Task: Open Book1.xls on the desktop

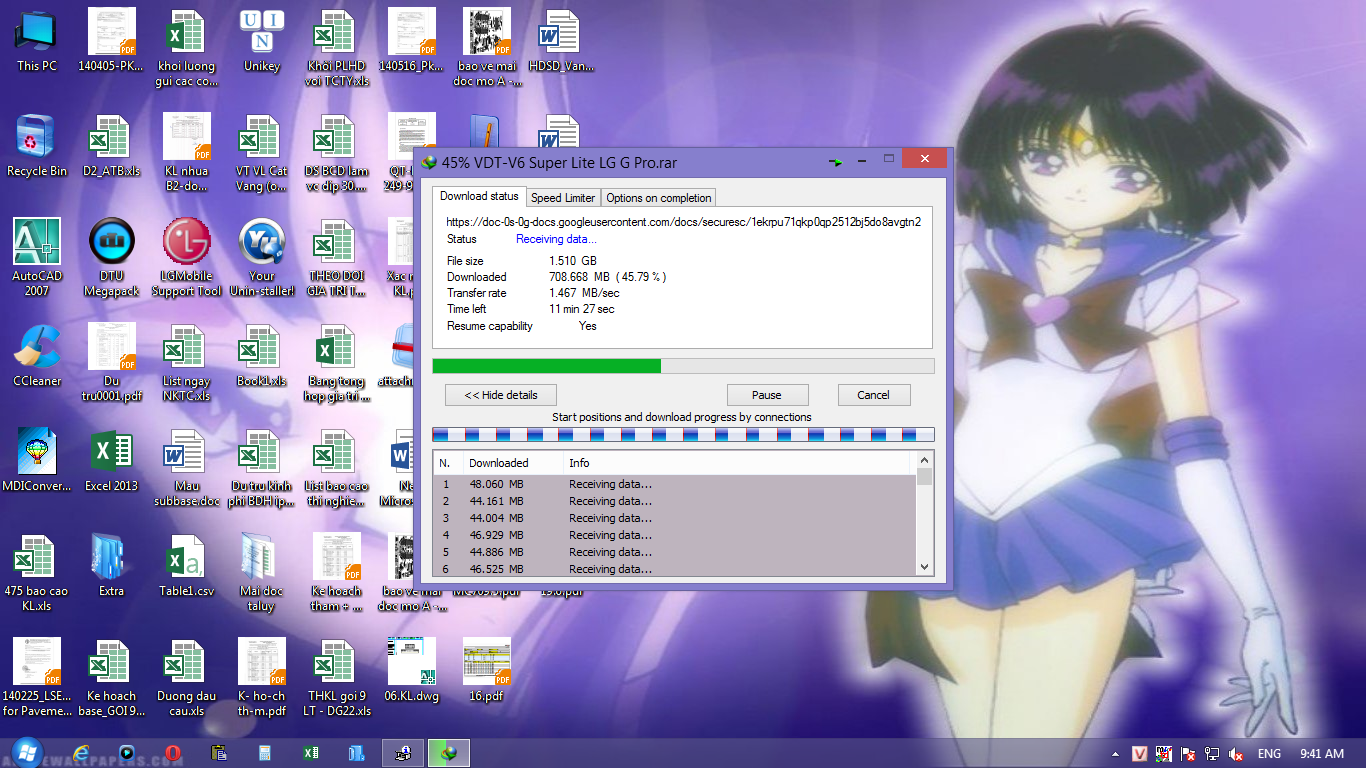Action: (262, 356)
